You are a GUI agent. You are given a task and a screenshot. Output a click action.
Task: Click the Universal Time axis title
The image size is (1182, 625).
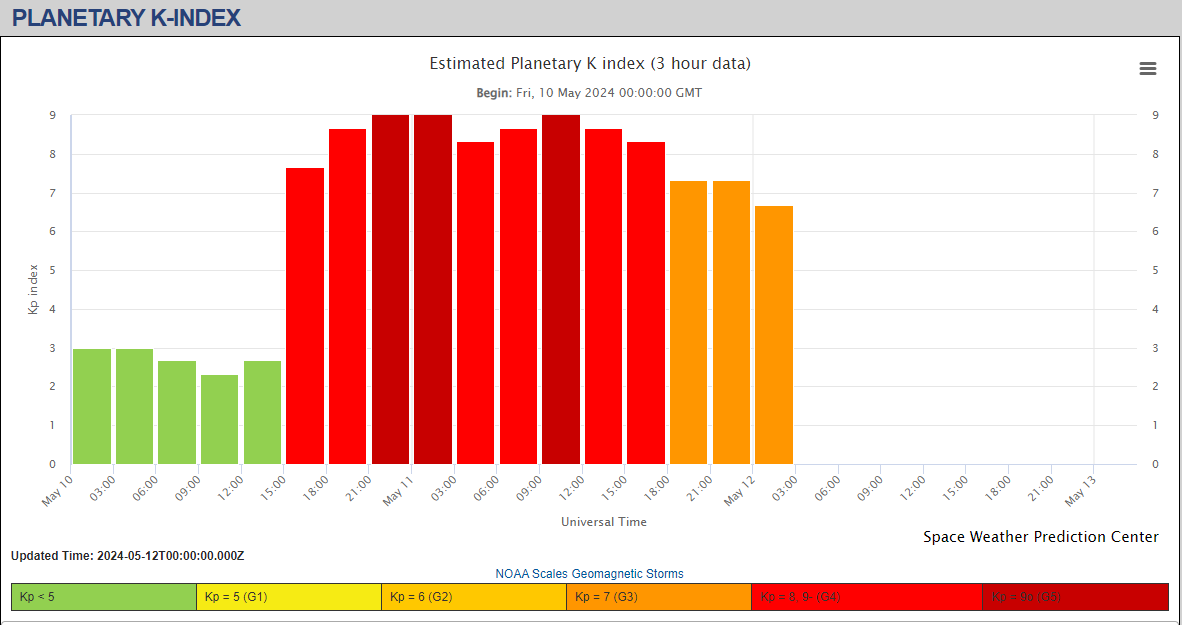pyautogui.click(x=604, y=522)
